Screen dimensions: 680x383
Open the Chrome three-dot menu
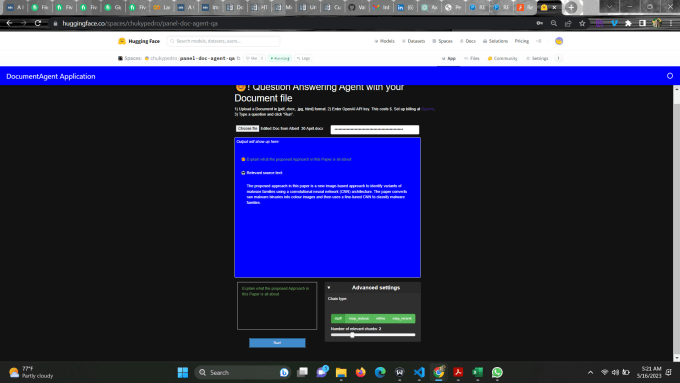pos(671,23)
